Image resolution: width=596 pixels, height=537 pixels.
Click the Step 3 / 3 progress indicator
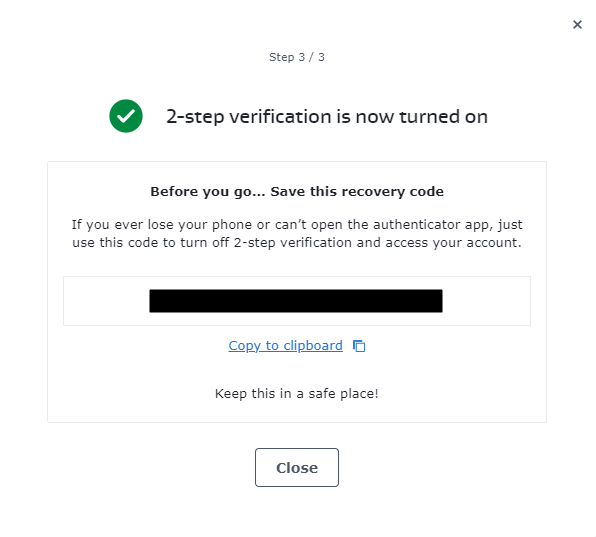point(297,57)
